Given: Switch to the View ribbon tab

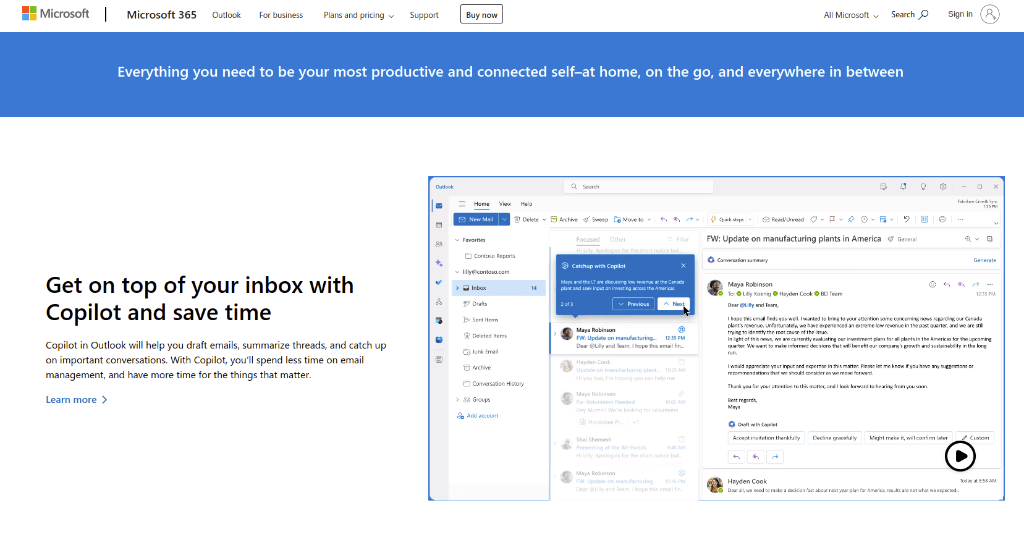Looking at the screenshot, I should (x=505, y=204).
